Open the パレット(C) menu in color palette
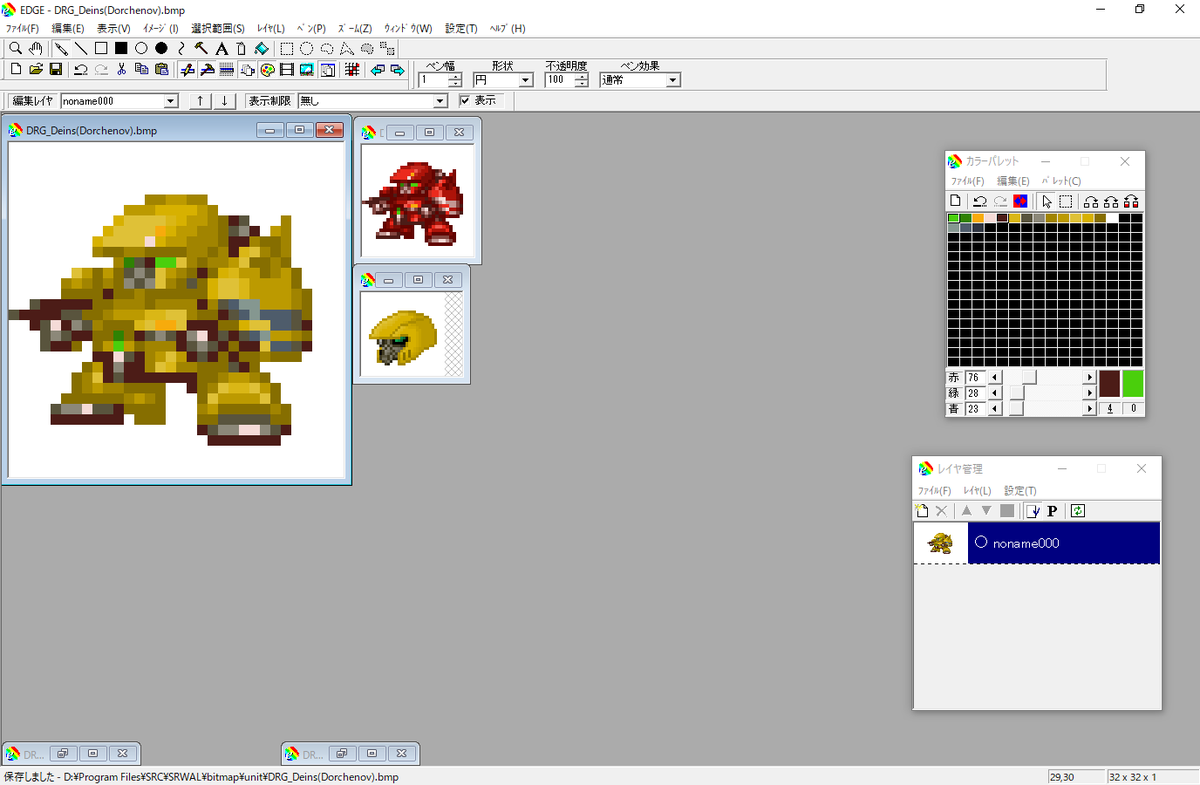 pyautogui.click(x=1062, y=181)
